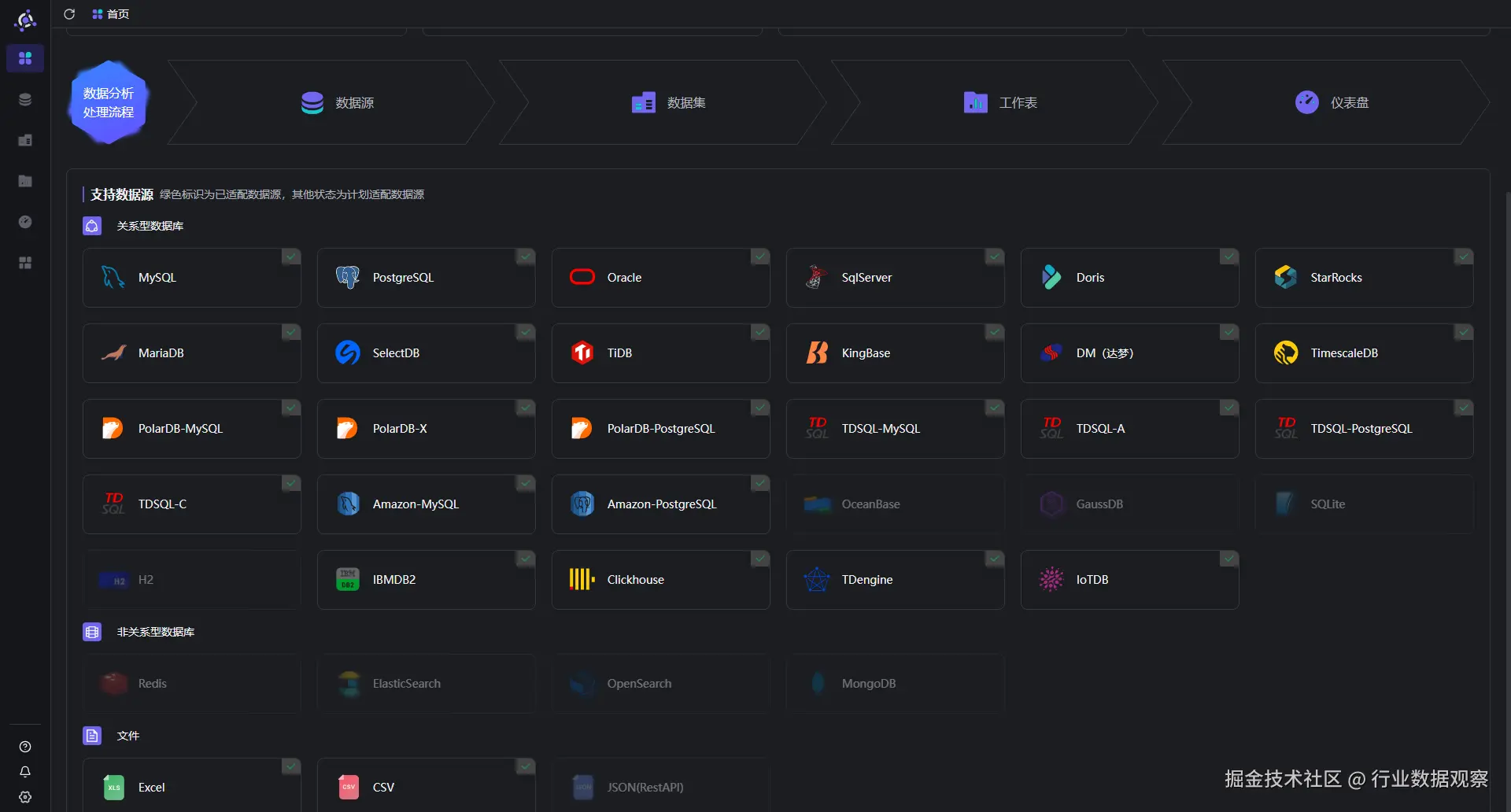Toggle the checkmark on the Excel card
This screenshot has height=812, width=1511.
pyautogui.click(x=291, y=767)
